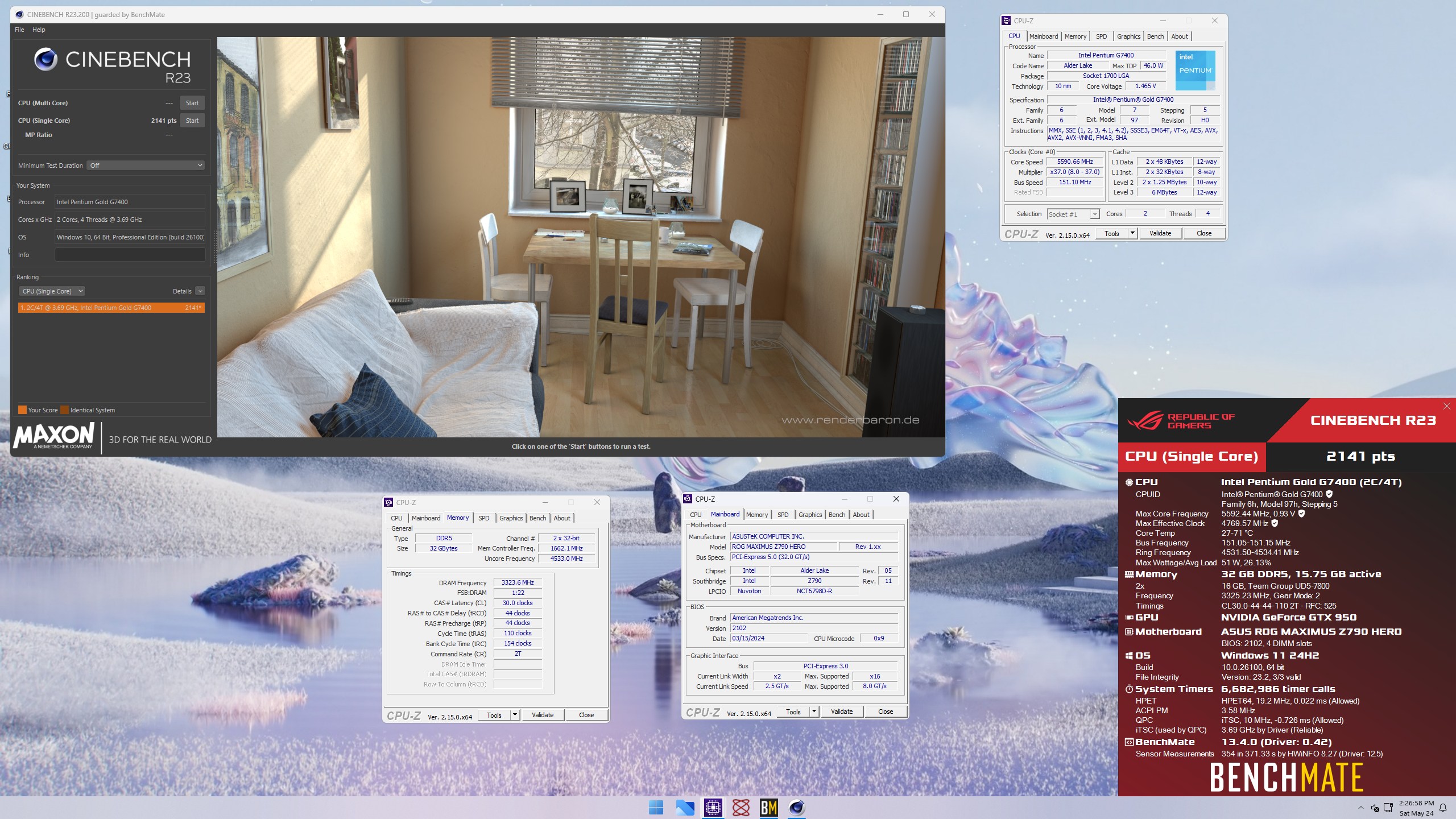Click Tools button in Memory CPU-Z window
This screenshot has height=819, width=1456.
tap(494, 715)
